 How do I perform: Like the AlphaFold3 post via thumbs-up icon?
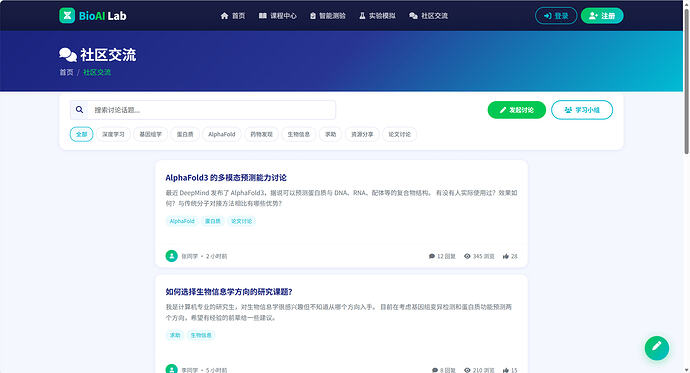(x=506, y=256)
